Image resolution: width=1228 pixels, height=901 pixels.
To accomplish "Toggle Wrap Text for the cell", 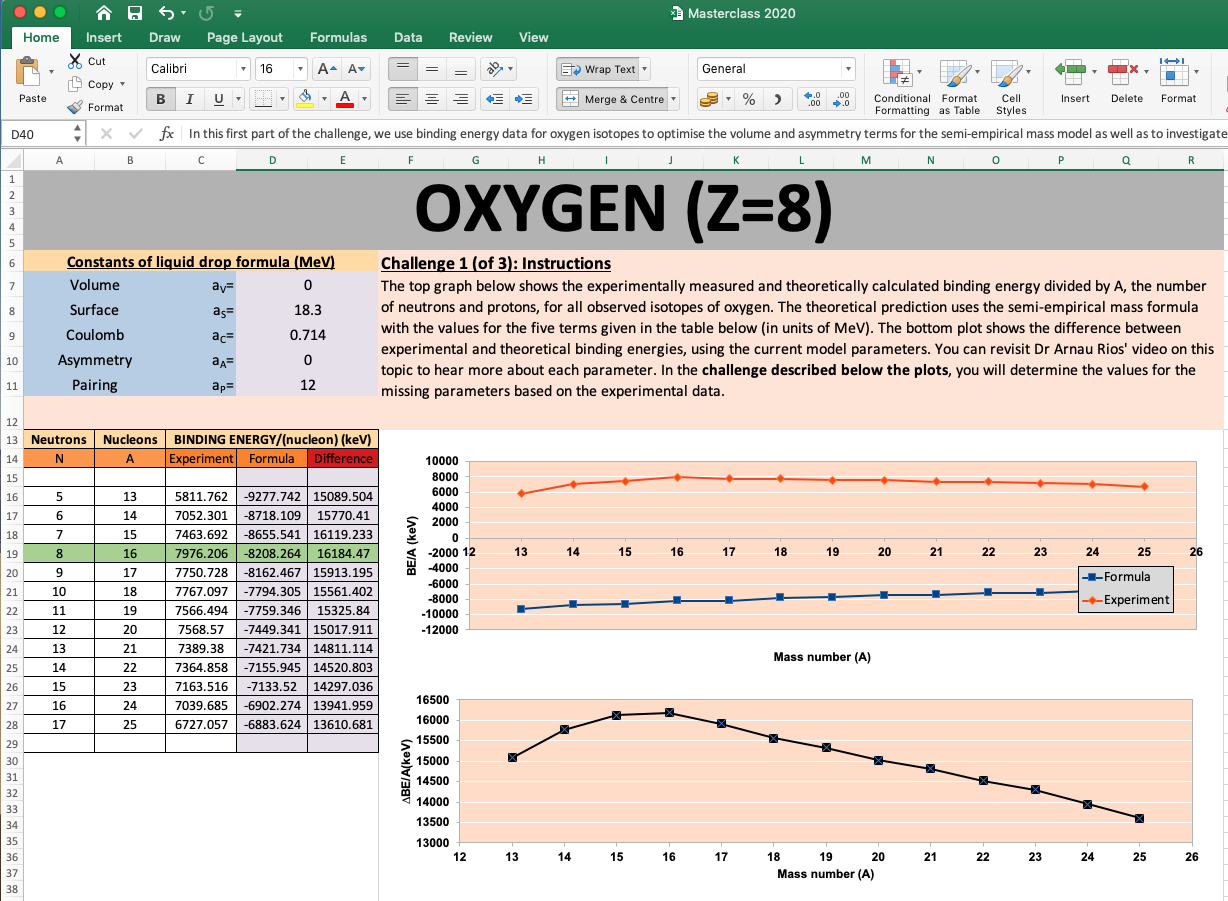I will [599, 69].
